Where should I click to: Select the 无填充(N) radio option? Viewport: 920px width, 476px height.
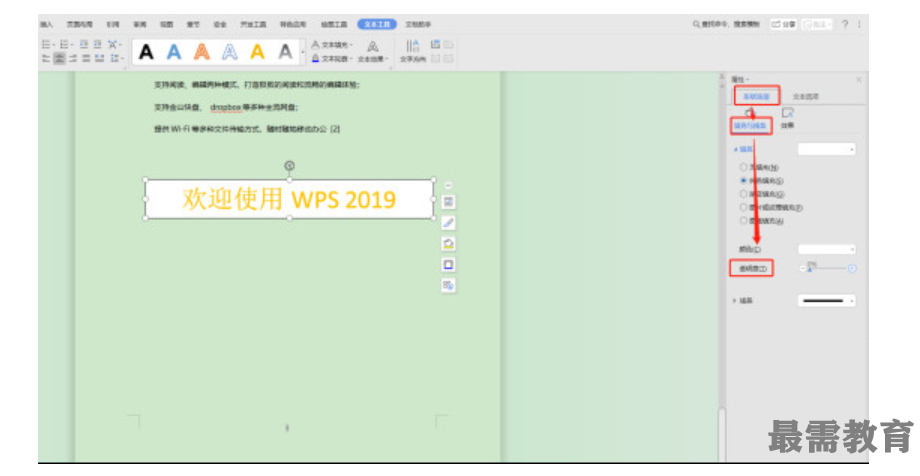pos(743,167)
